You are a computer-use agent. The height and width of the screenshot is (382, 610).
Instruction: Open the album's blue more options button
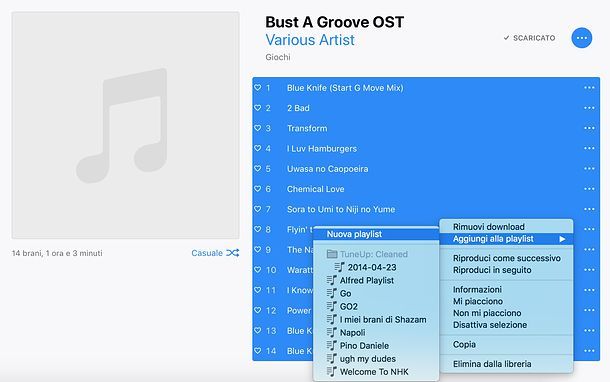pyautogui.click(x=582, y=38)
